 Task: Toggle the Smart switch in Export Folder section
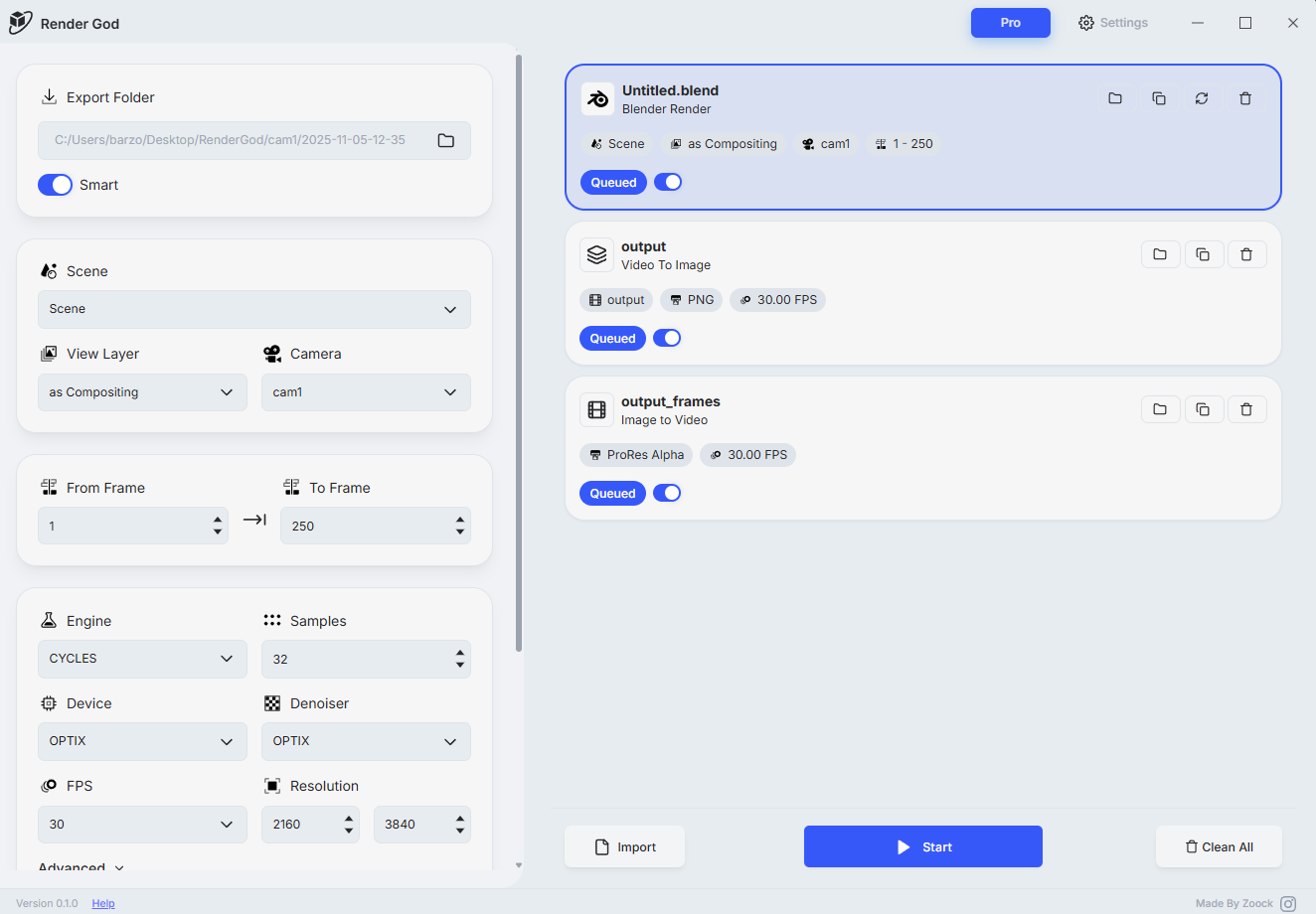55,185
